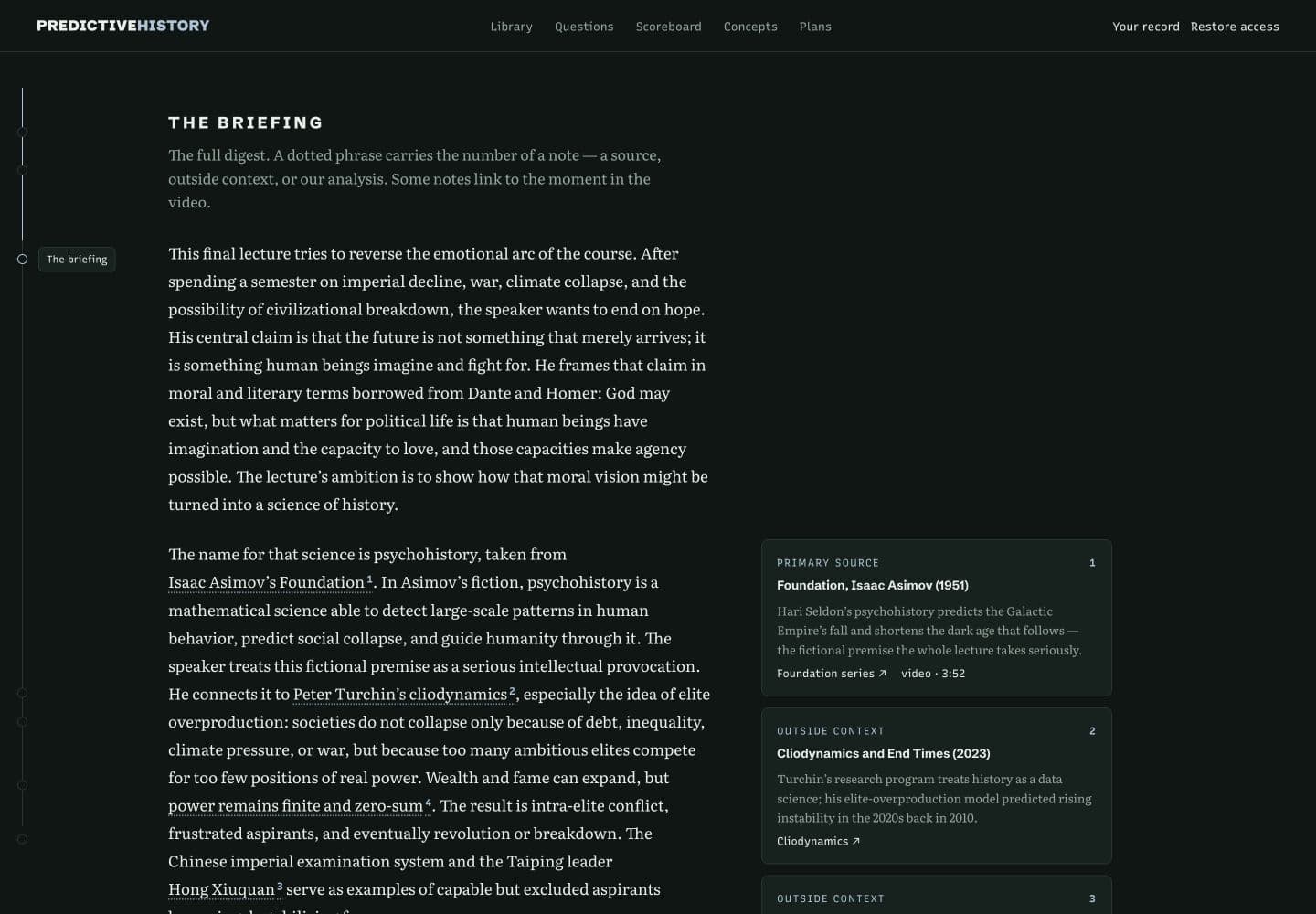Click the 'PRIMARY SOURCE' label

828,563
